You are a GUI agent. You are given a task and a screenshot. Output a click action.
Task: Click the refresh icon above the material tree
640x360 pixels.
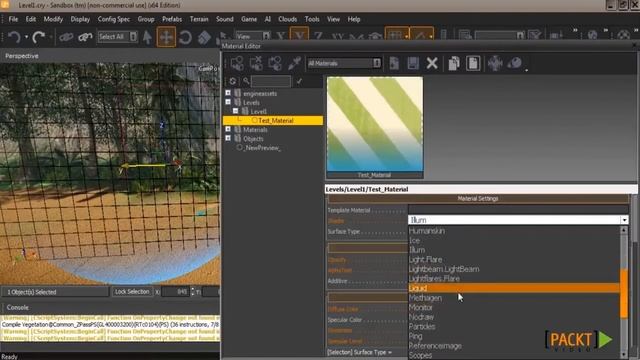coord(233,81)
